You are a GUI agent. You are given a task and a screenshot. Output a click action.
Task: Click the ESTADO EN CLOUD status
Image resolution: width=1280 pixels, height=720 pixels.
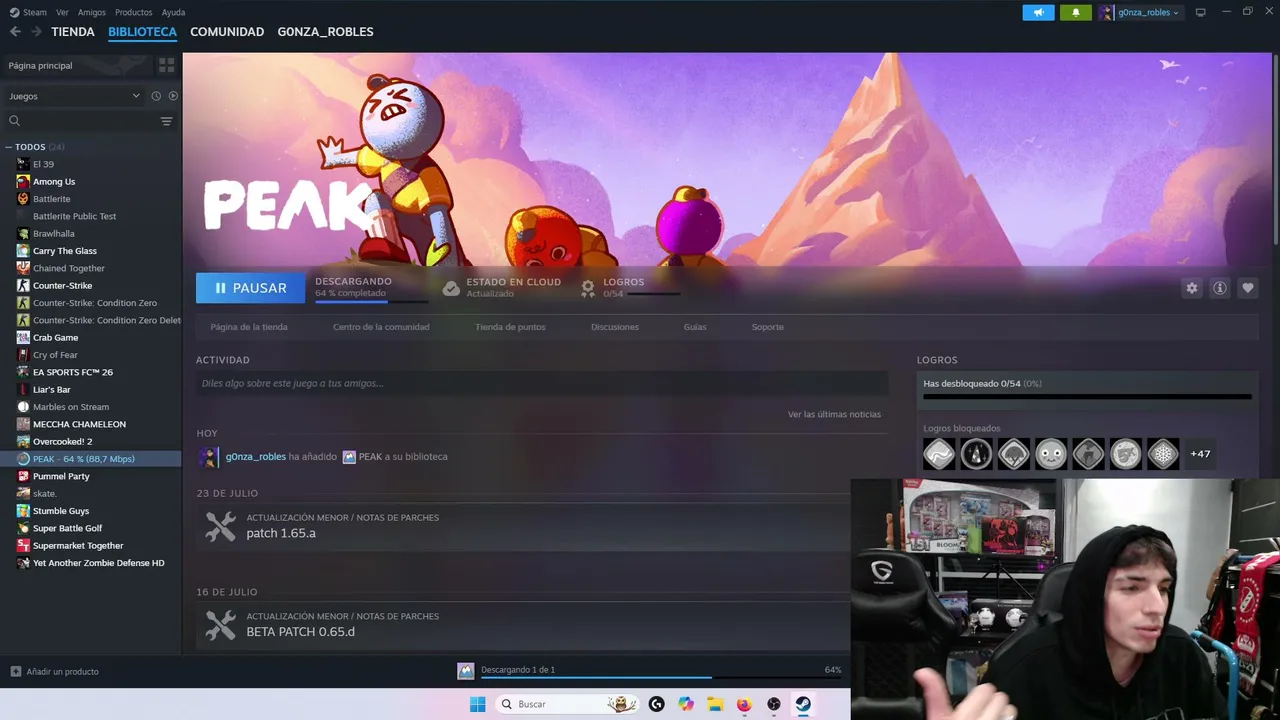coord(502,288)
